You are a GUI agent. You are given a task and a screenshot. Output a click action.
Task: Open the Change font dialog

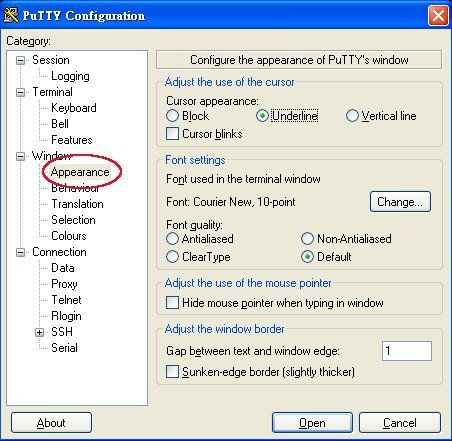(x=400, y=202)
